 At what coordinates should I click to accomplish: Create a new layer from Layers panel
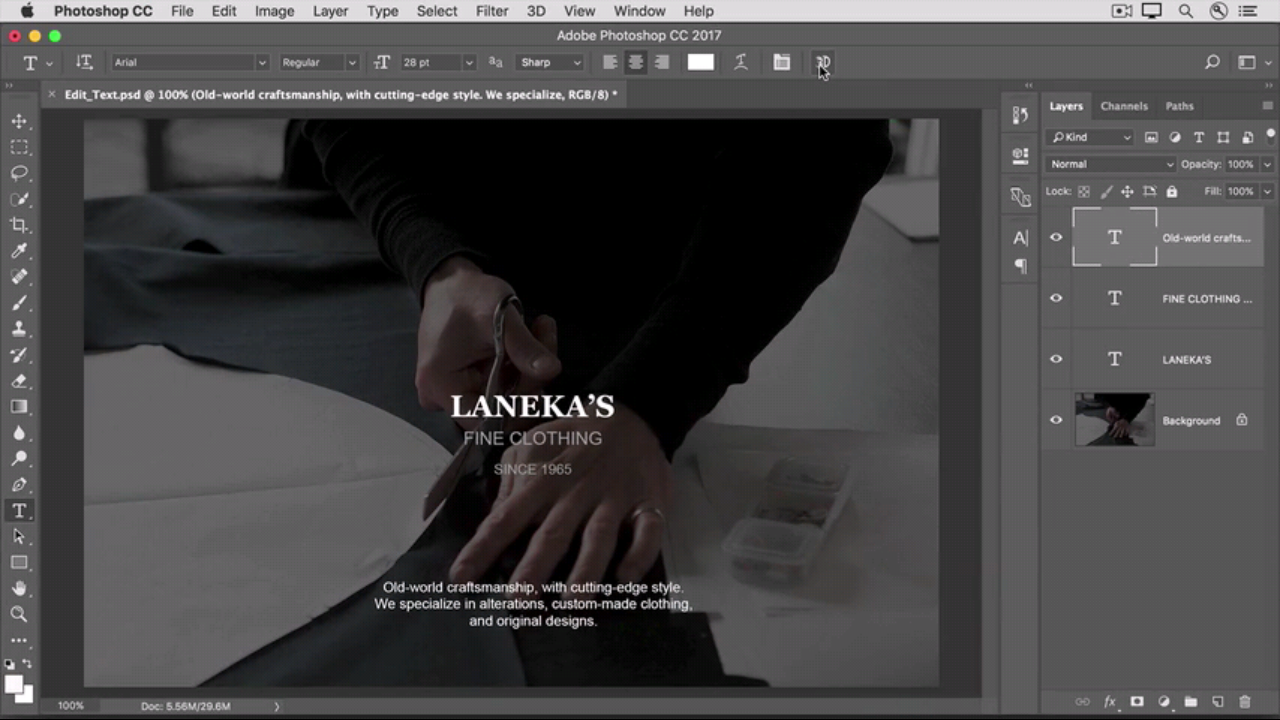click(1218, 702)
